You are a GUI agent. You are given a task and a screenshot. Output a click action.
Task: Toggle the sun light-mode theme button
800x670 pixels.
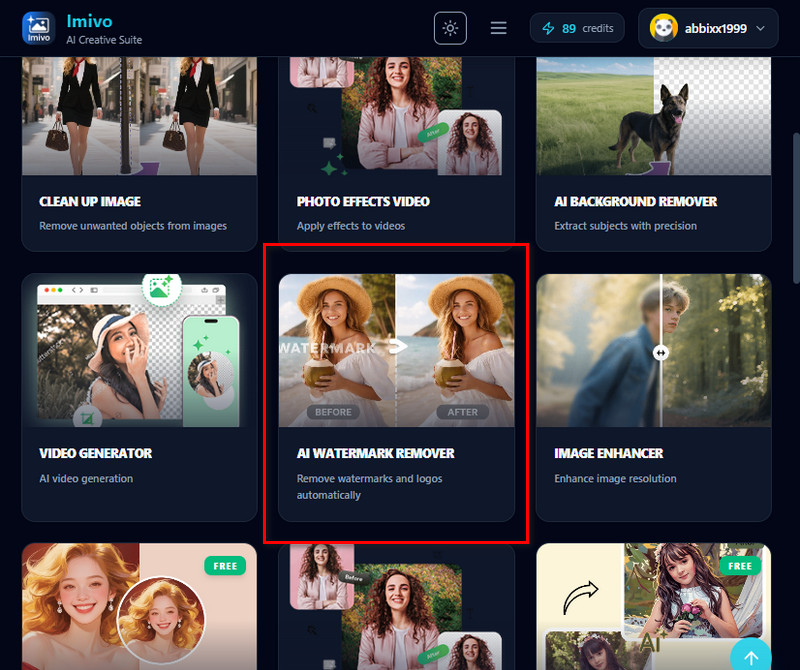coord(450,28)
